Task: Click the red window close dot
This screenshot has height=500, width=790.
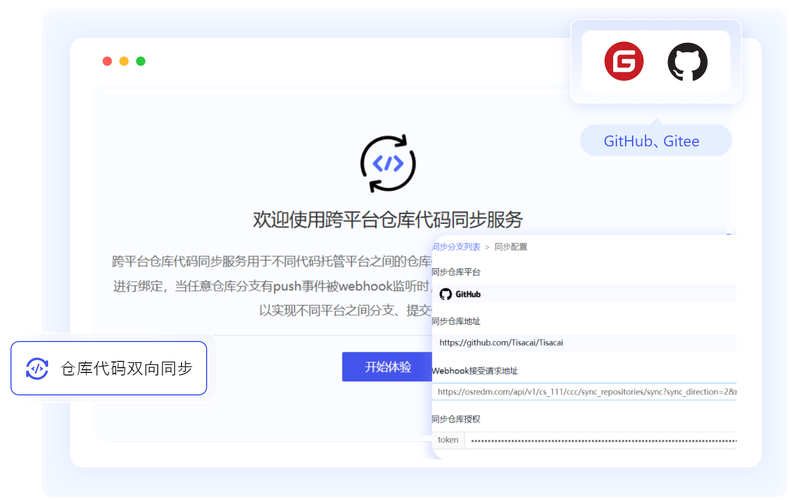Action: click(x=107, y=61)
